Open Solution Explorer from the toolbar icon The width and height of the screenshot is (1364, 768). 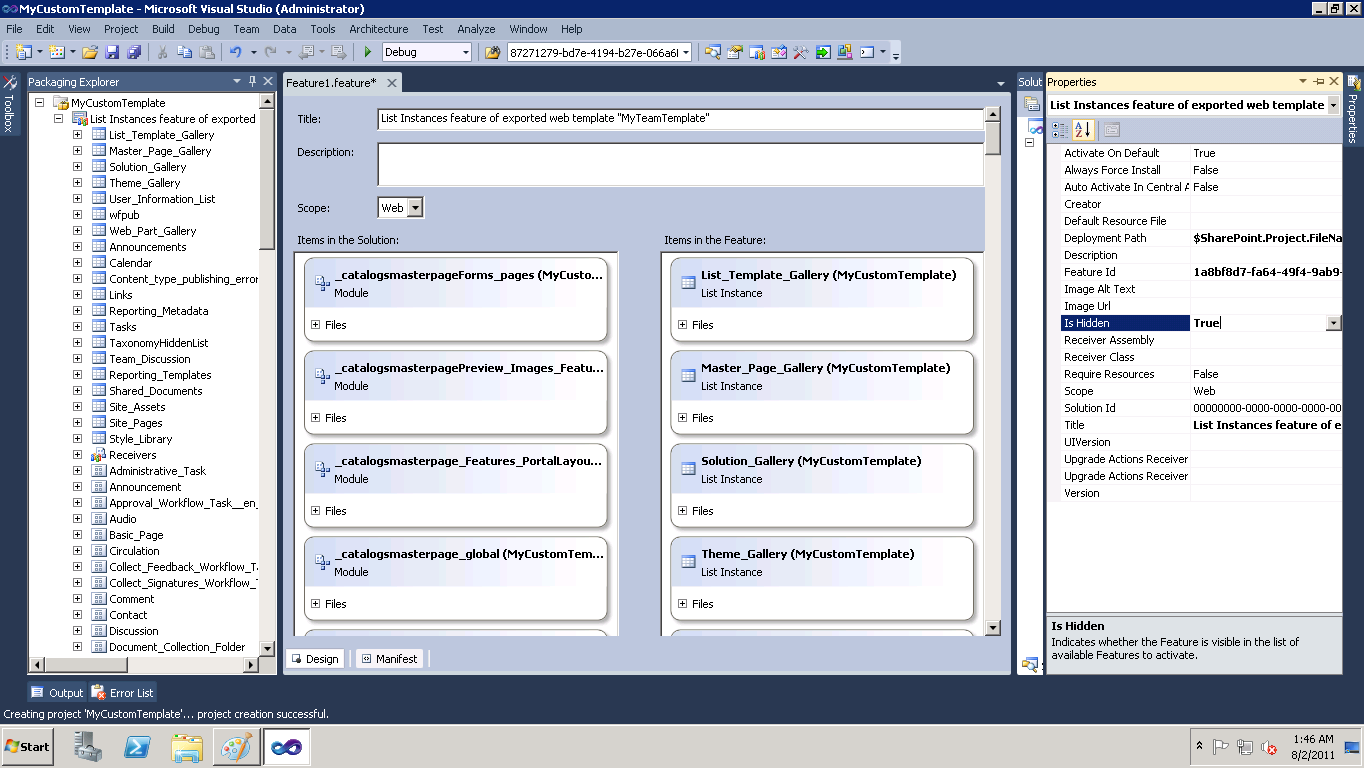pos(713,52)
